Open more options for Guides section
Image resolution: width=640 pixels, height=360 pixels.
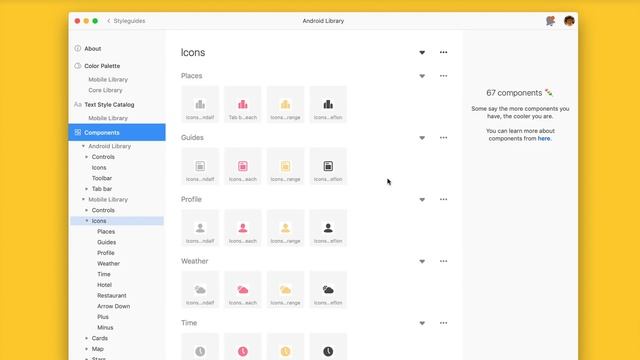443,138
